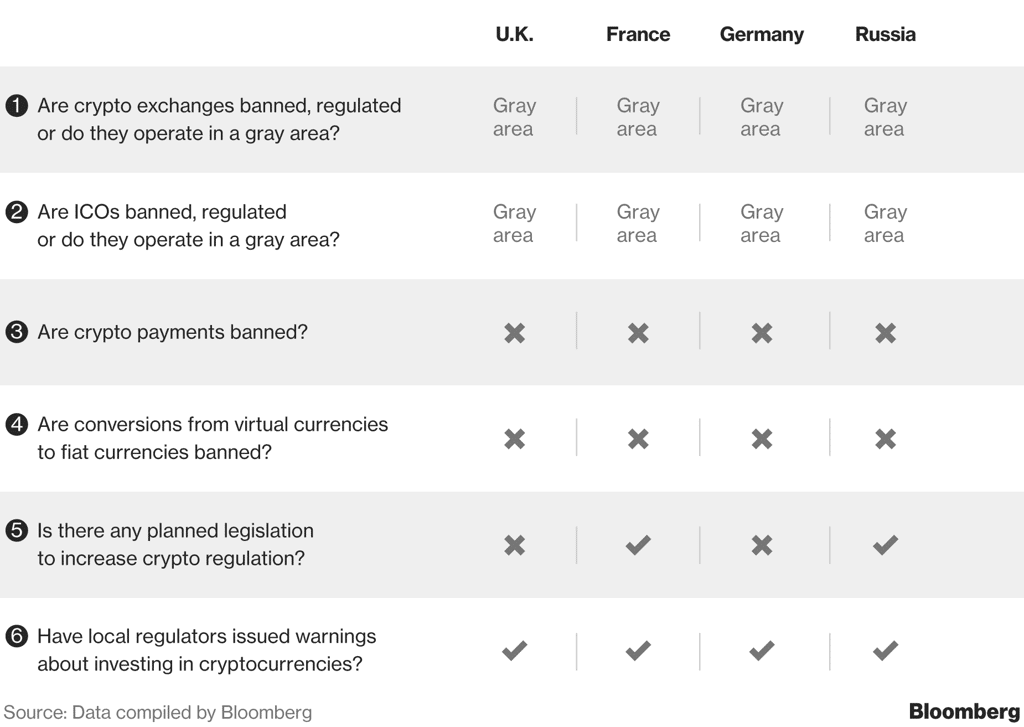Click the Source: Data compiled by Bloomberg text
Viewport: 1024px width, 727px height.
pyautogui.click(x=157, y=712)
